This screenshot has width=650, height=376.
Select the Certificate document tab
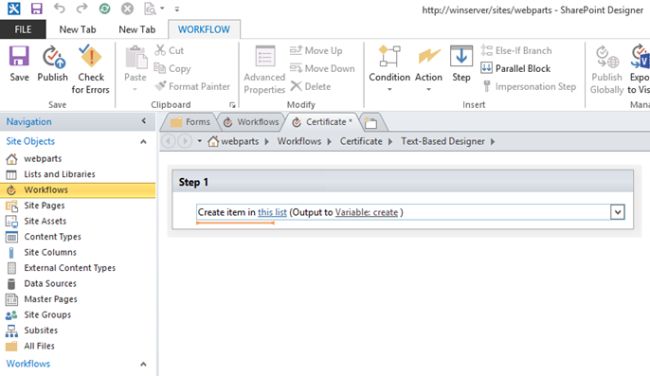[322, 122]
